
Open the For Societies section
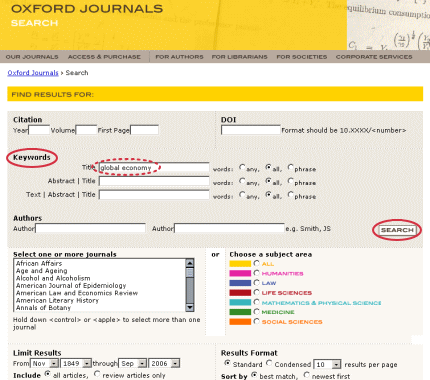302,57
